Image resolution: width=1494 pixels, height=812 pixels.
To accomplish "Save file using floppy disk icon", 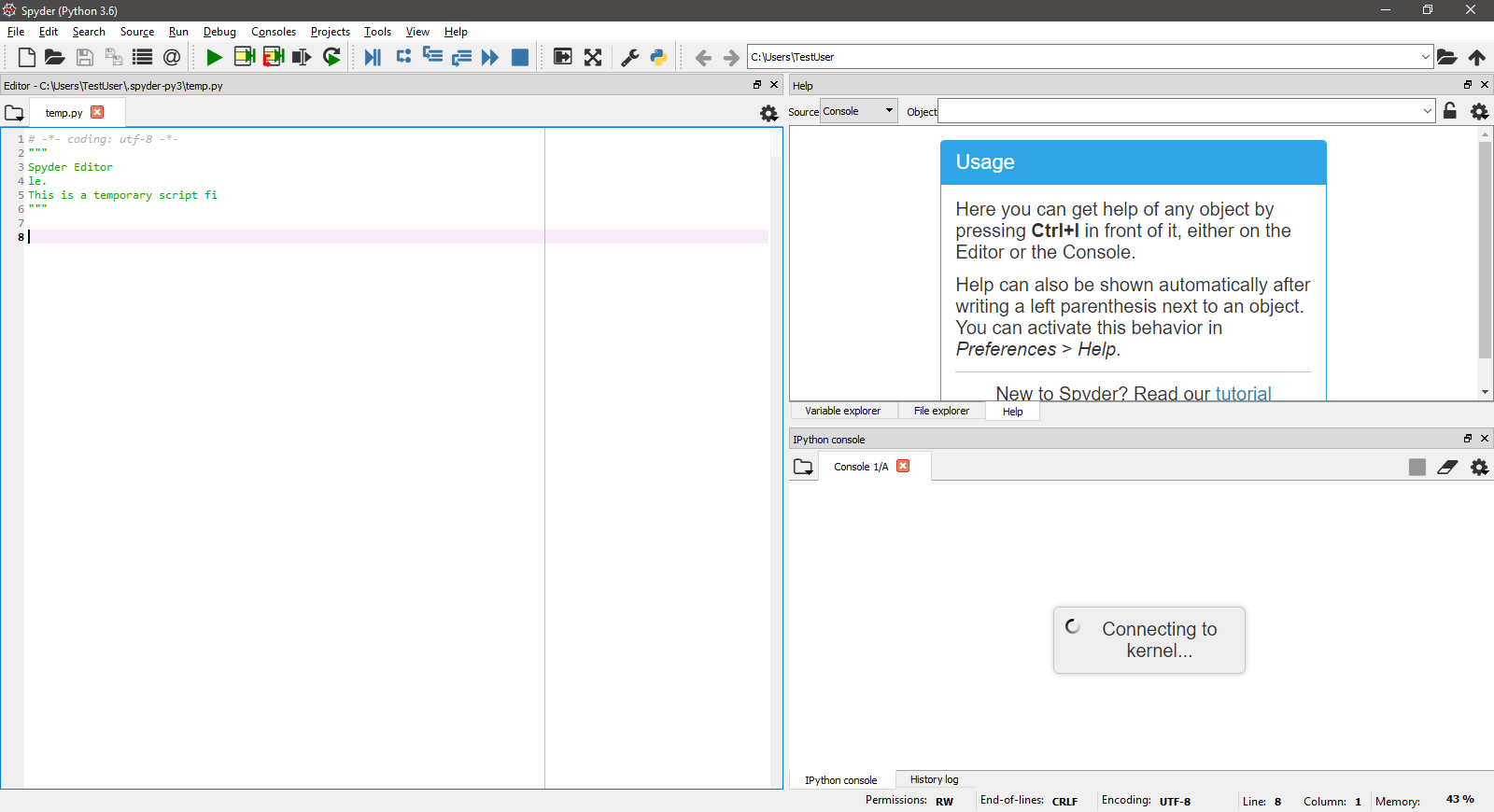I will [84, 57].
